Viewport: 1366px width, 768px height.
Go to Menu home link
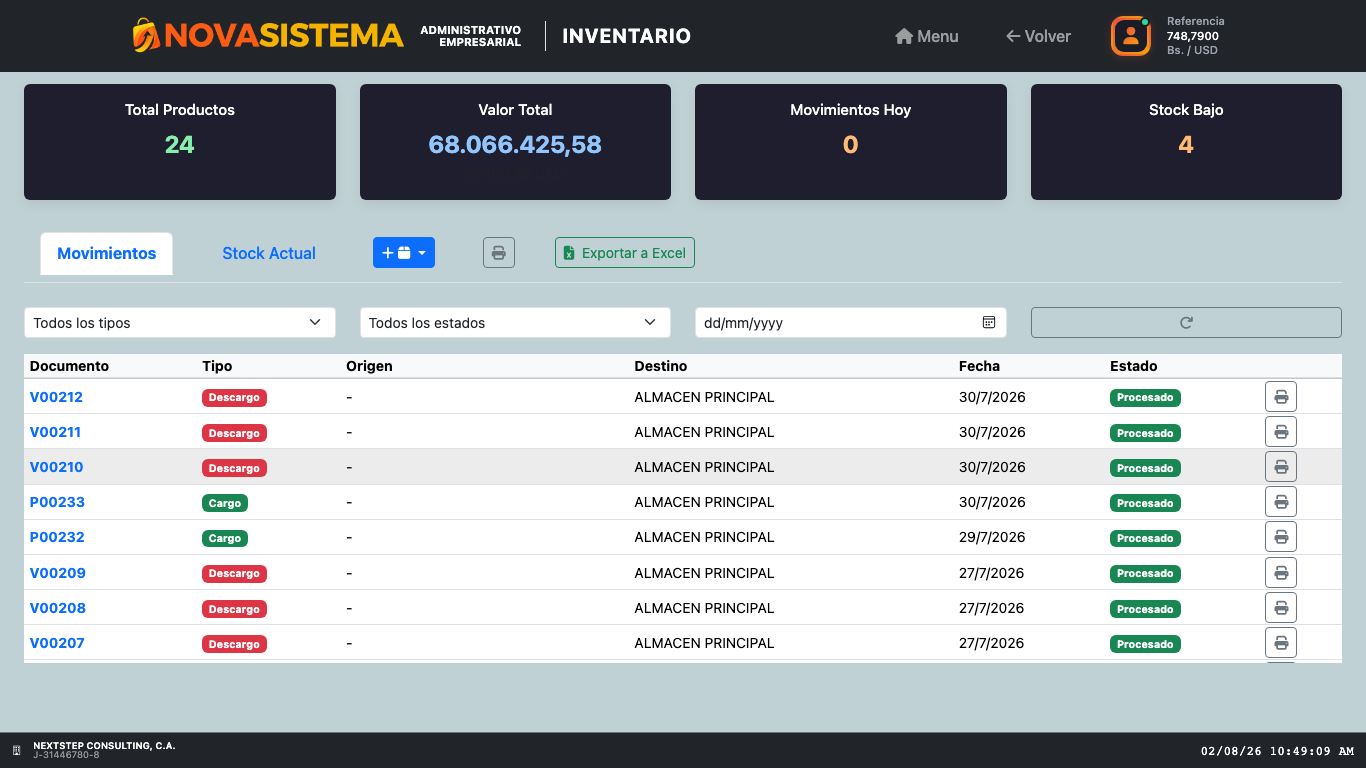coord(926,36)
